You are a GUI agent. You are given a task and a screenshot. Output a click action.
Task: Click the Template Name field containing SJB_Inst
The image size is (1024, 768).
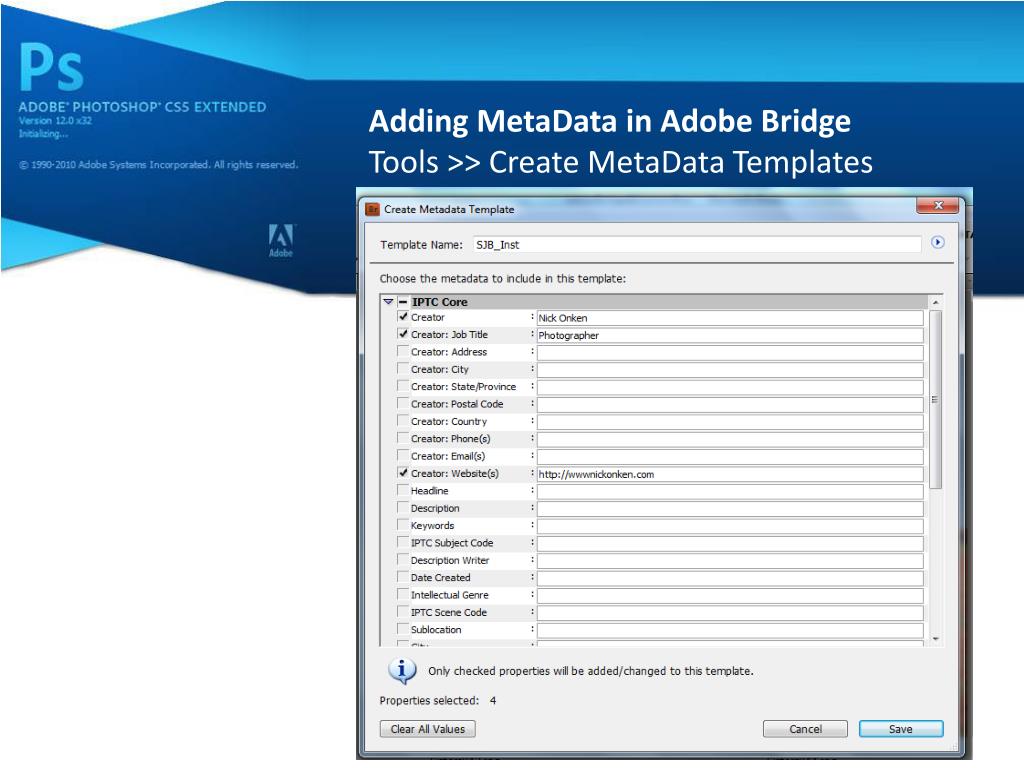tap(697, 245)
